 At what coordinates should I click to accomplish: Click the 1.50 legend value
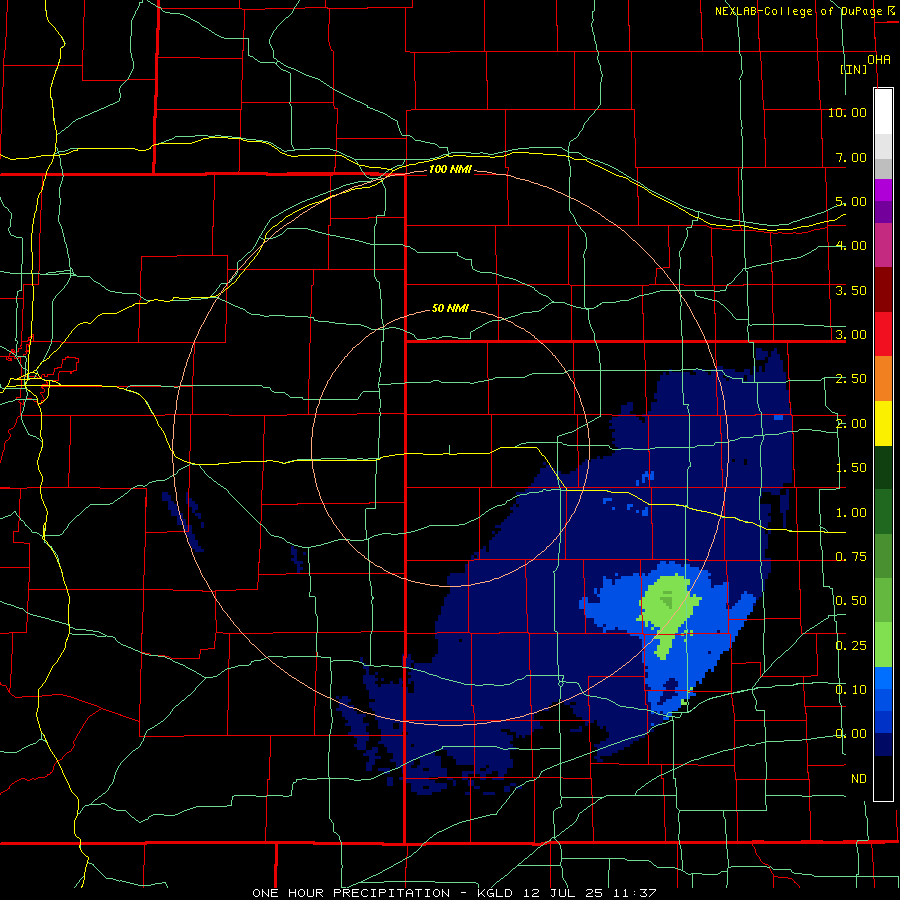(x=851, y=468)
